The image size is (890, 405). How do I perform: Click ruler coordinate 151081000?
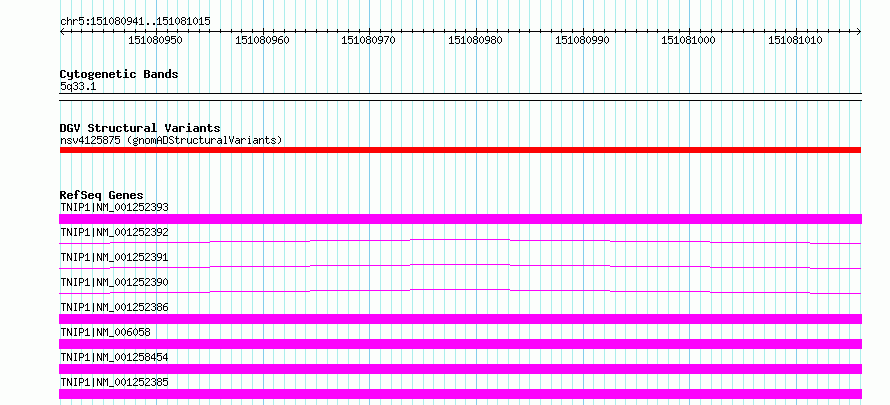(x=689, y=41)
